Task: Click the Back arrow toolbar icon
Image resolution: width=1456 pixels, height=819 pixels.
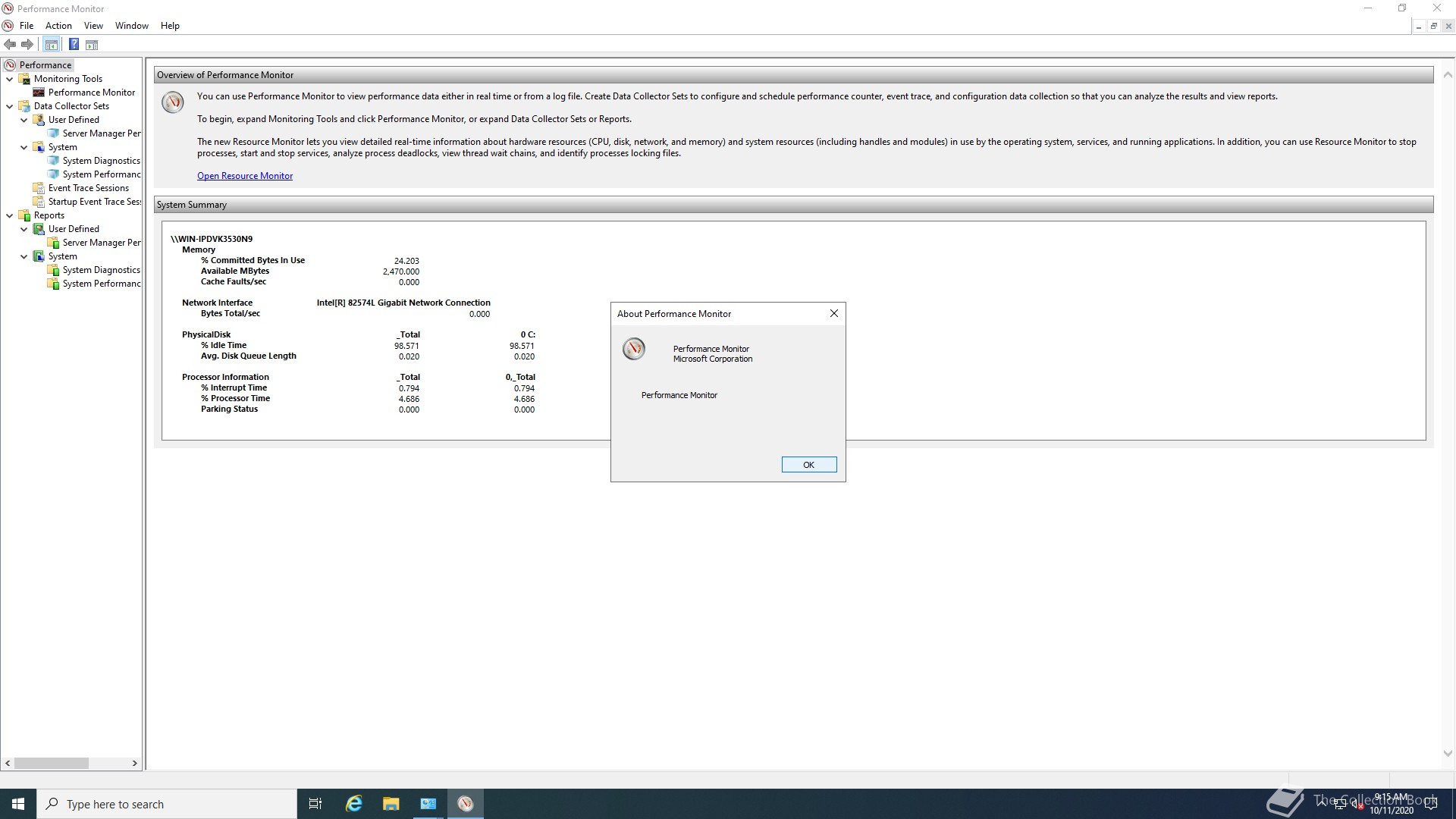Action: coord(10,45)
